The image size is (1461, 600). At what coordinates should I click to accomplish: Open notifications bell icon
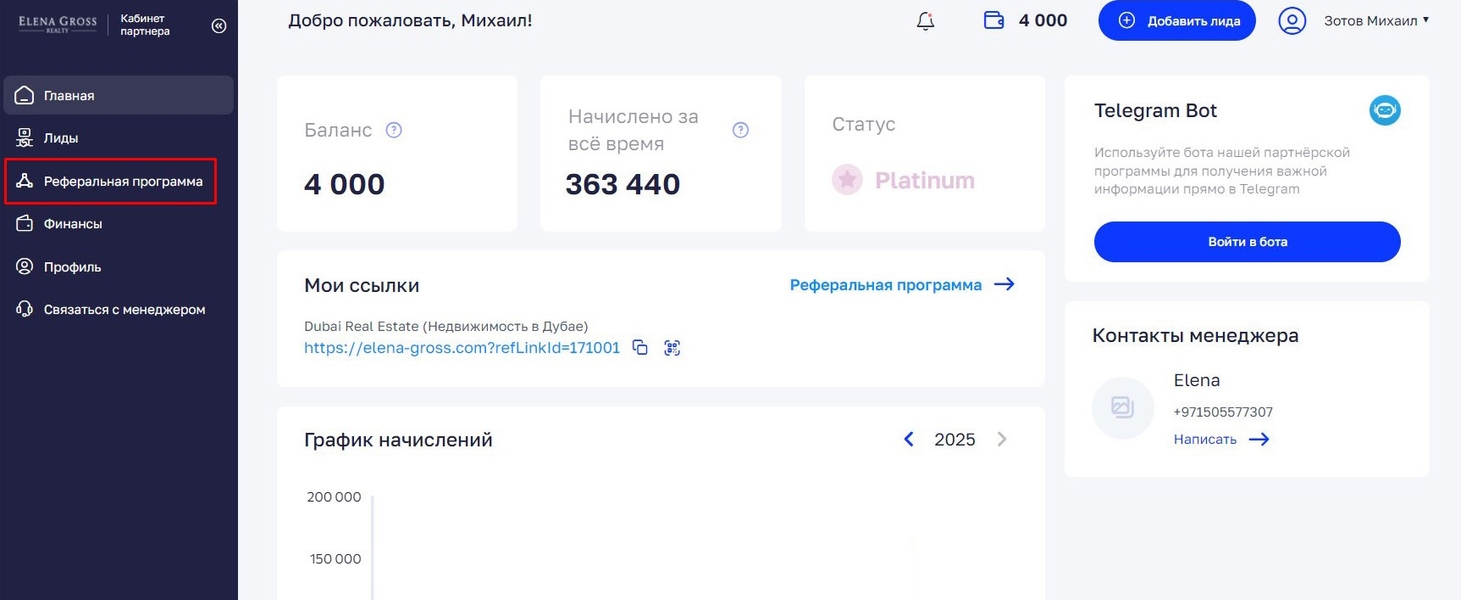pos(925,21)
